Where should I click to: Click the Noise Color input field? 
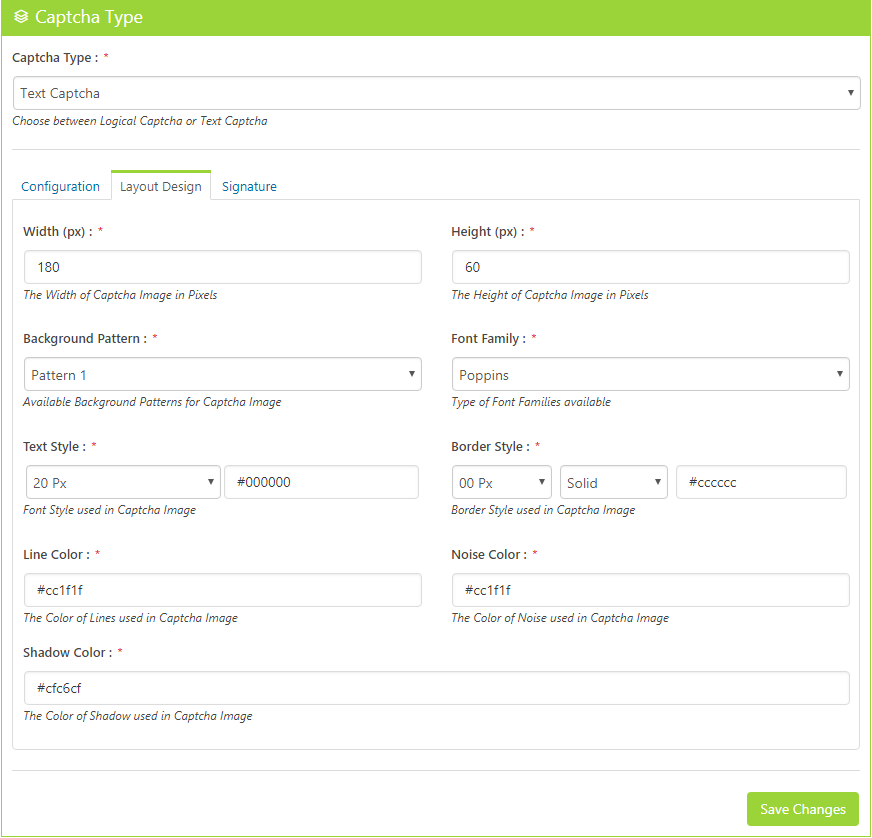[650, 590]
